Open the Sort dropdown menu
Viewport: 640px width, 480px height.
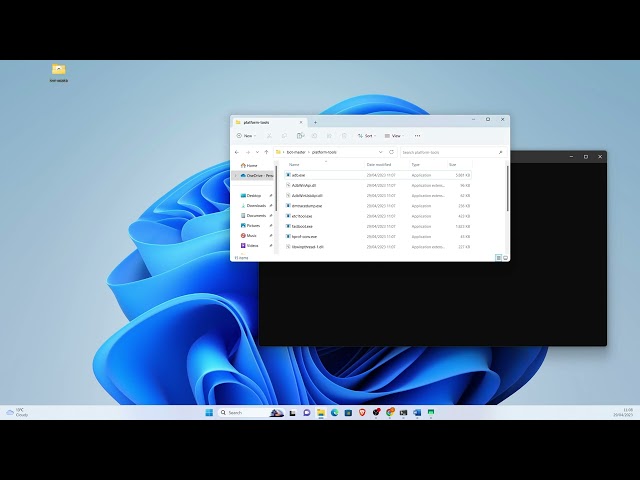(367, 136)
